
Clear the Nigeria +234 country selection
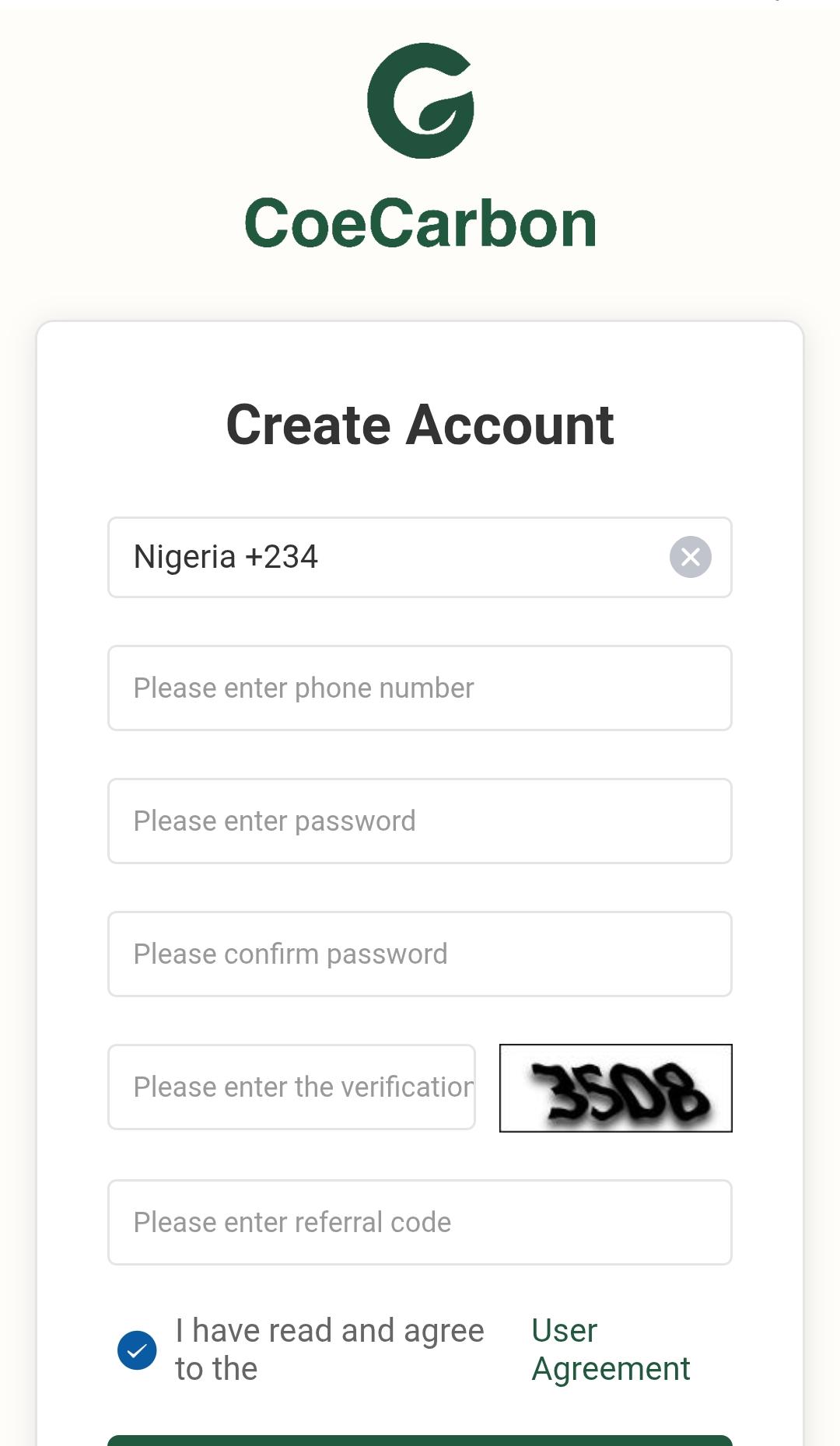[690, 557]
